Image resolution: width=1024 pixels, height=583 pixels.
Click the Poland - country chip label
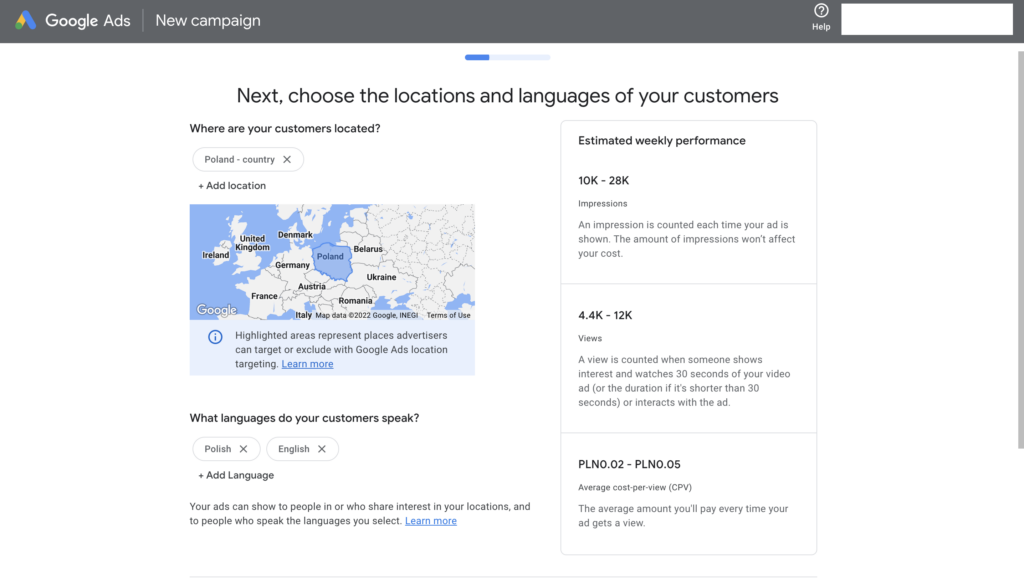[x=239, y=159]
